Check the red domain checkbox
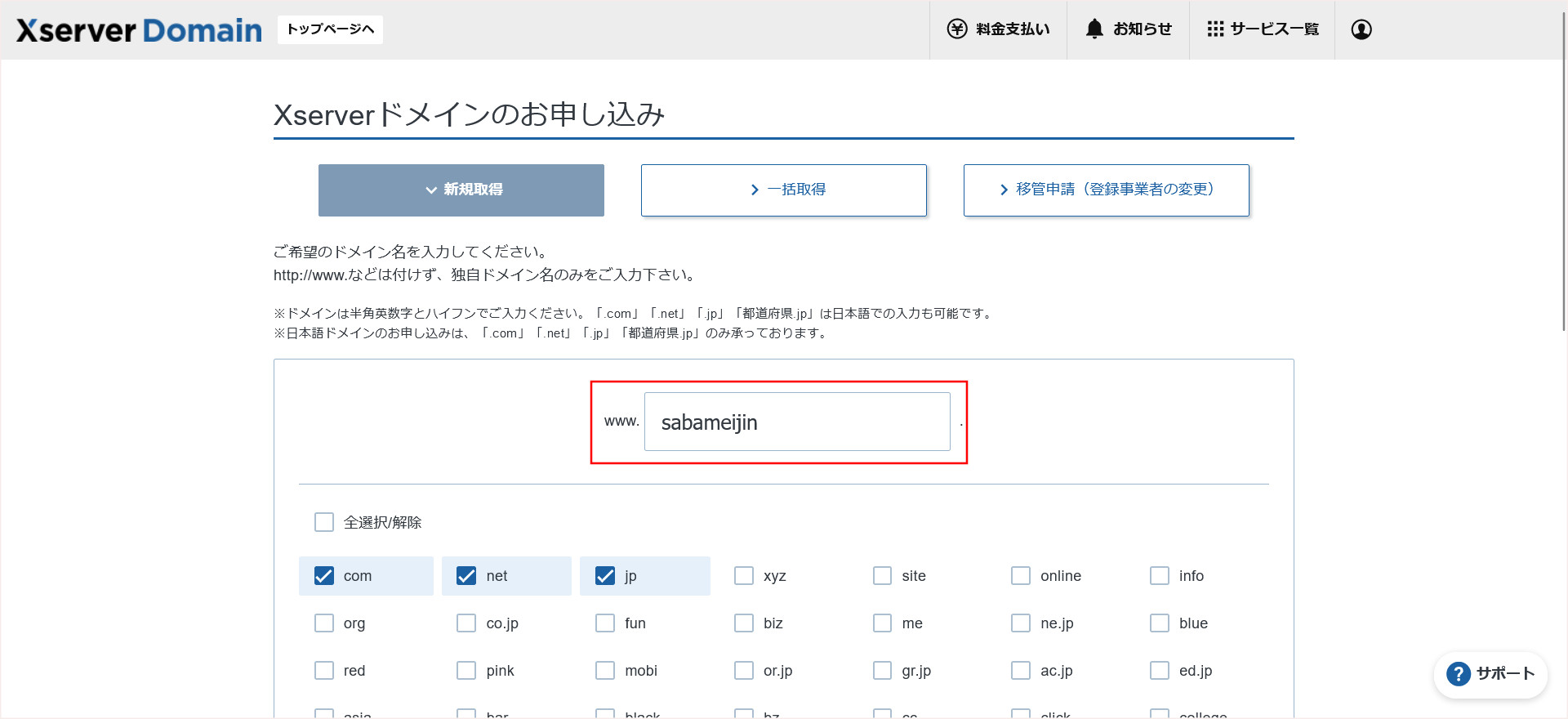Screen dimensions: 1568x719 (324, 671)
